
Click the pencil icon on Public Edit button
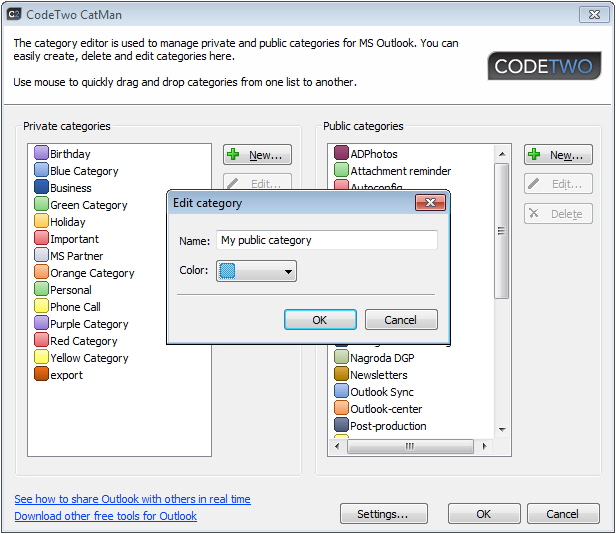tap(534, 184)
